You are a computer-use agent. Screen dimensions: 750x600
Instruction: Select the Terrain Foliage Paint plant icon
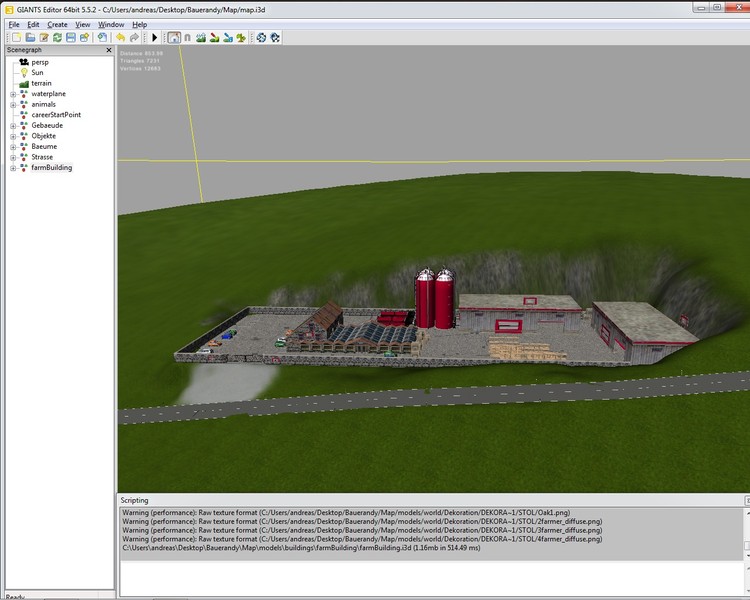point(241,37)
